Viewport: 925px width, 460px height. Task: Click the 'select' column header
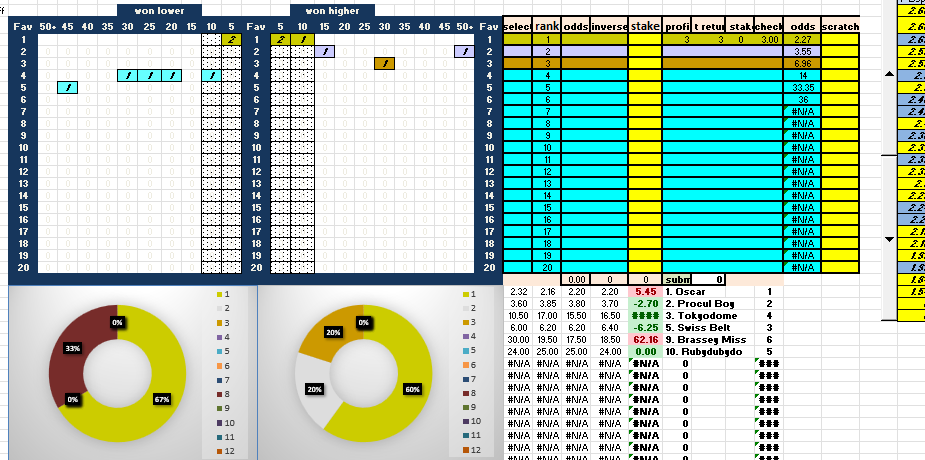(x=519, y=27)
